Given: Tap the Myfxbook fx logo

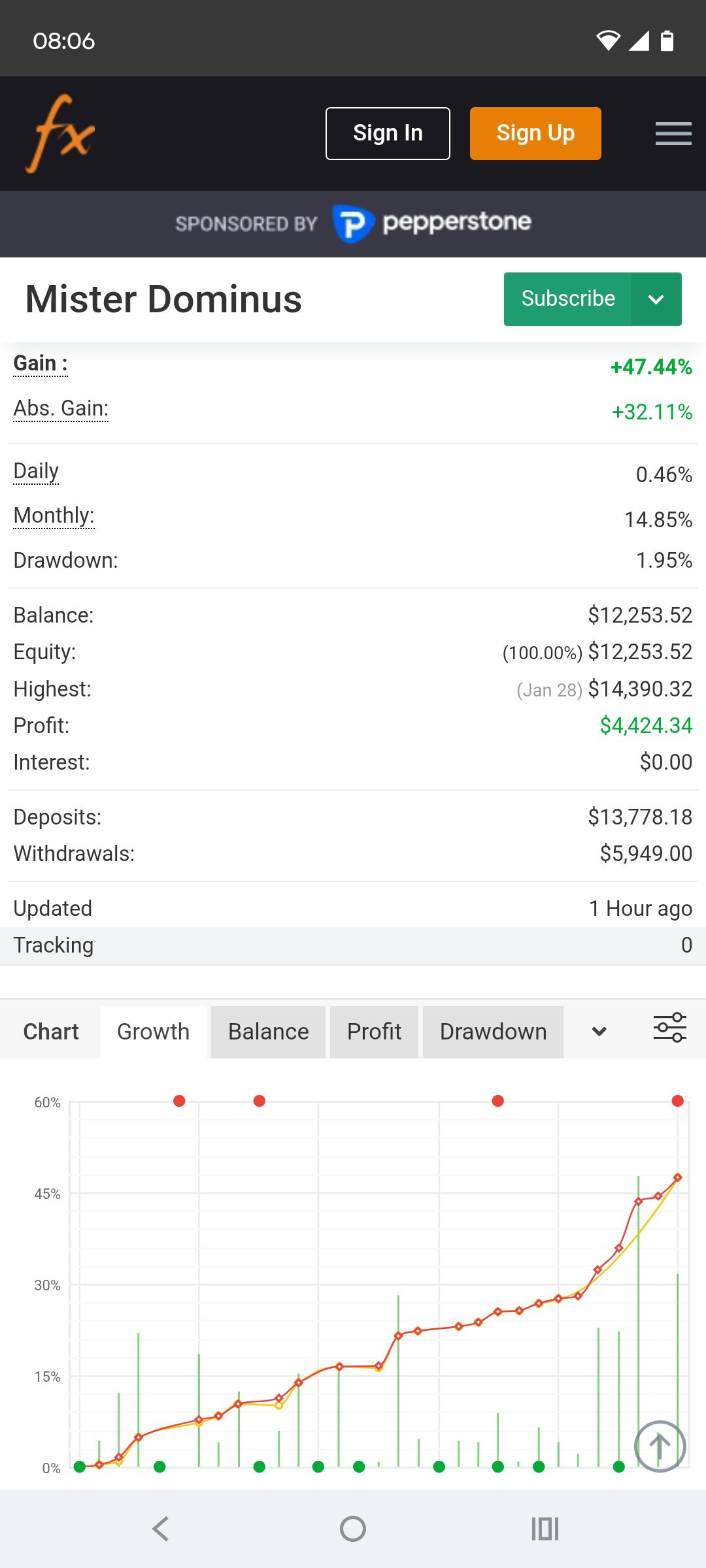Looking at the screenshot, I should point(60,133).
